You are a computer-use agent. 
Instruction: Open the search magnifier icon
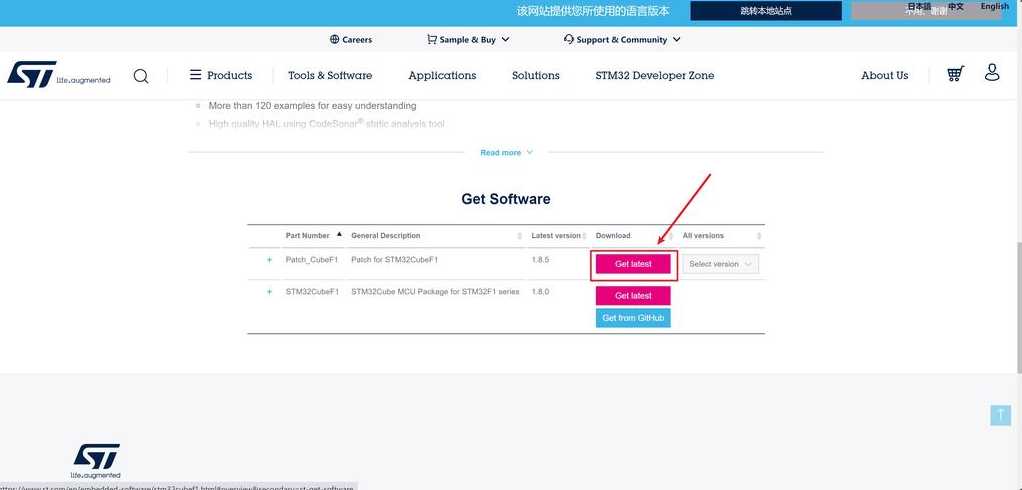point(141,76)
